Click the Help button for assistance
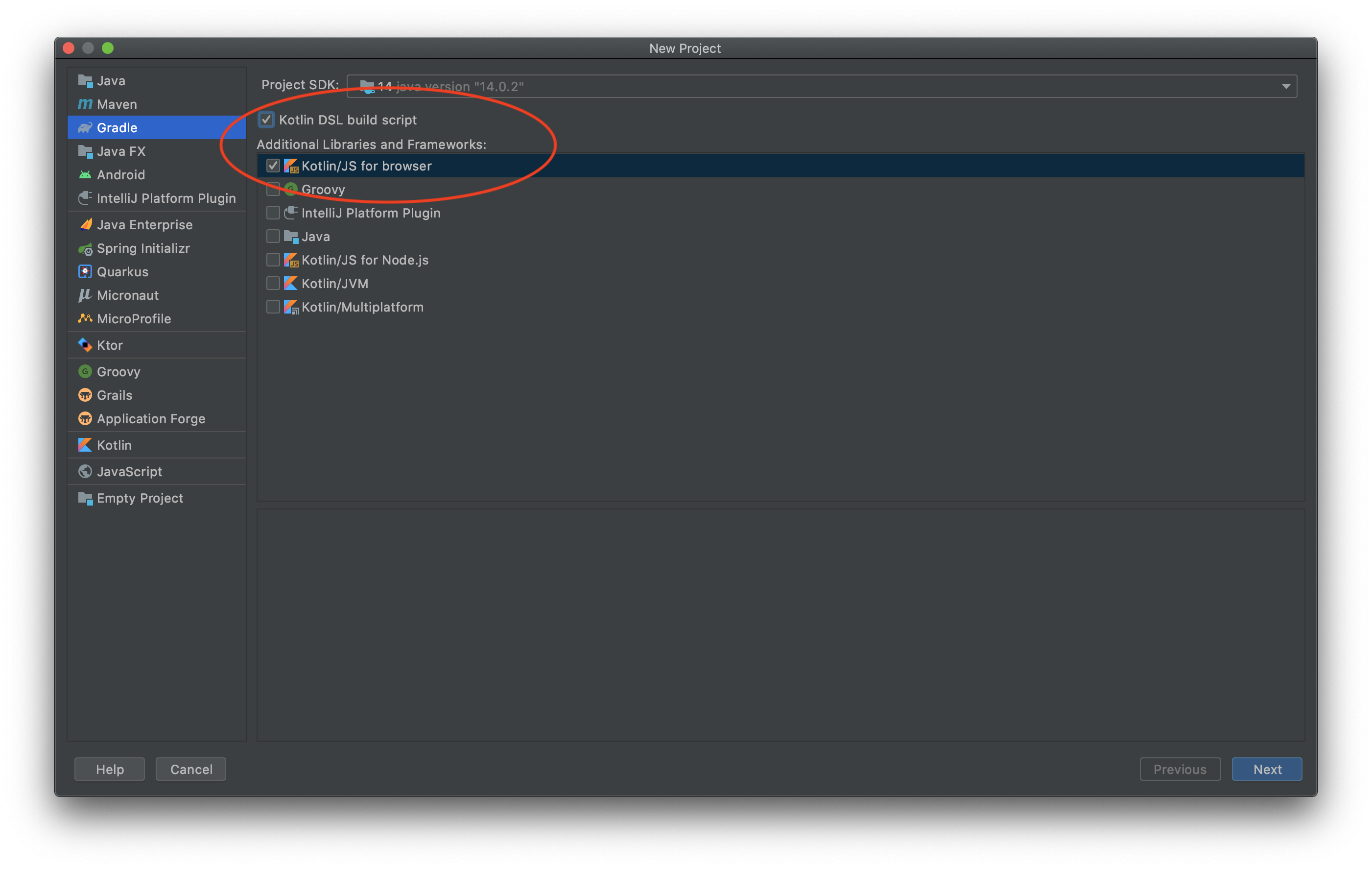 pos(109,768)
